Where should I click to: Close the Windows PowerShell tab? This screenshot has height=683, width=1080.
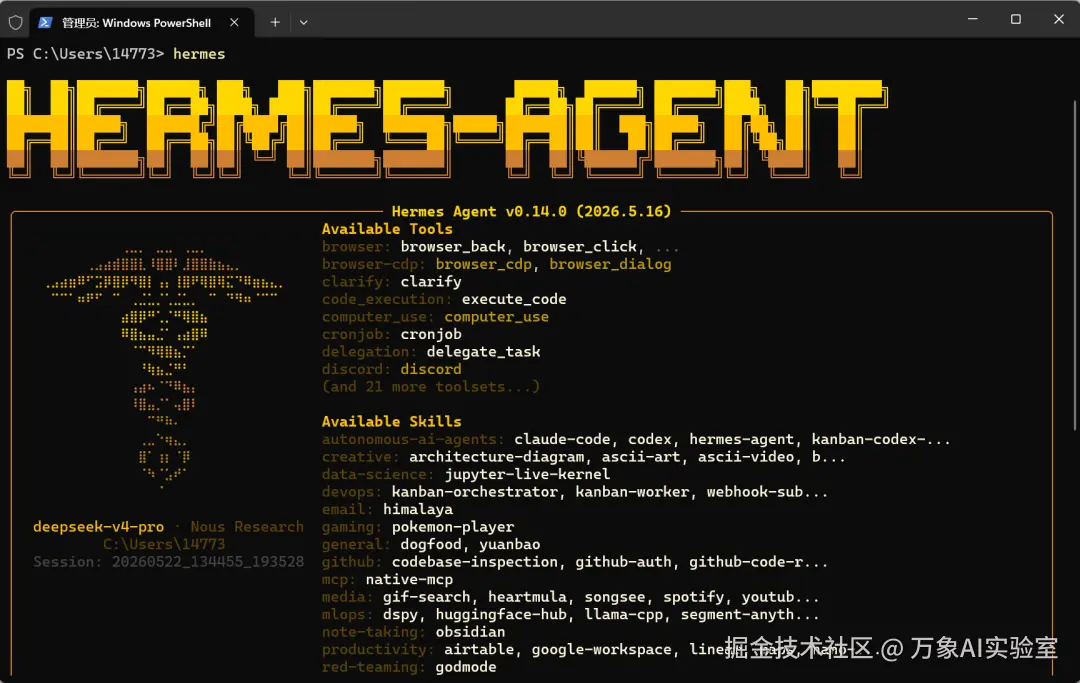234,23
